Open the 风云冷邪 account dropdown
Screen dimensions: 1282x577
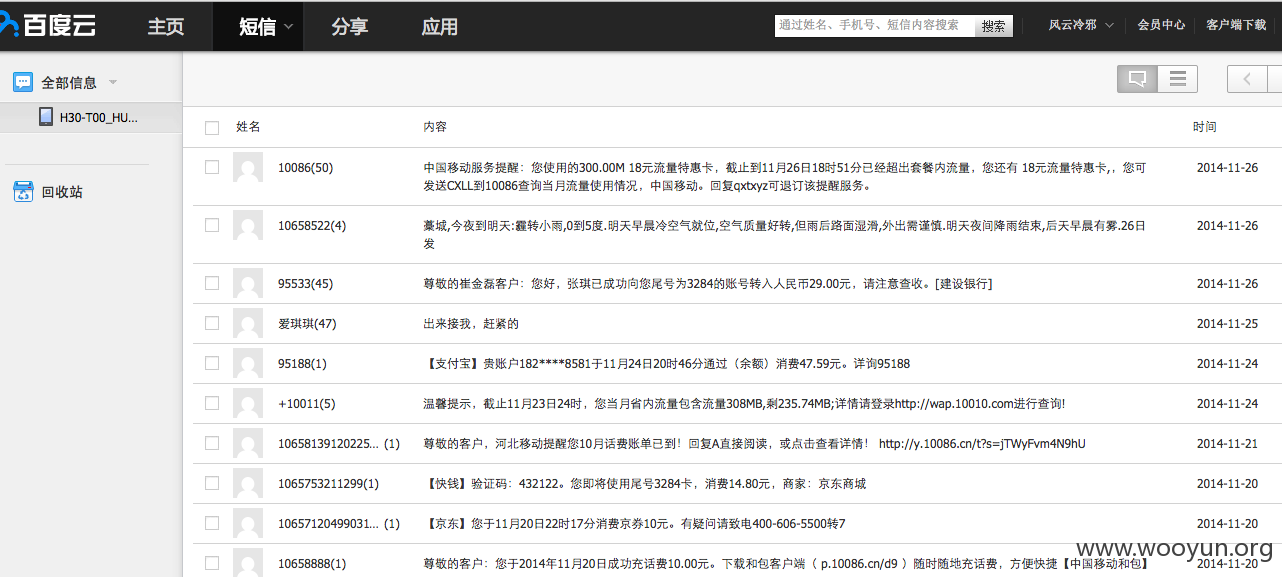[1080, 25]
